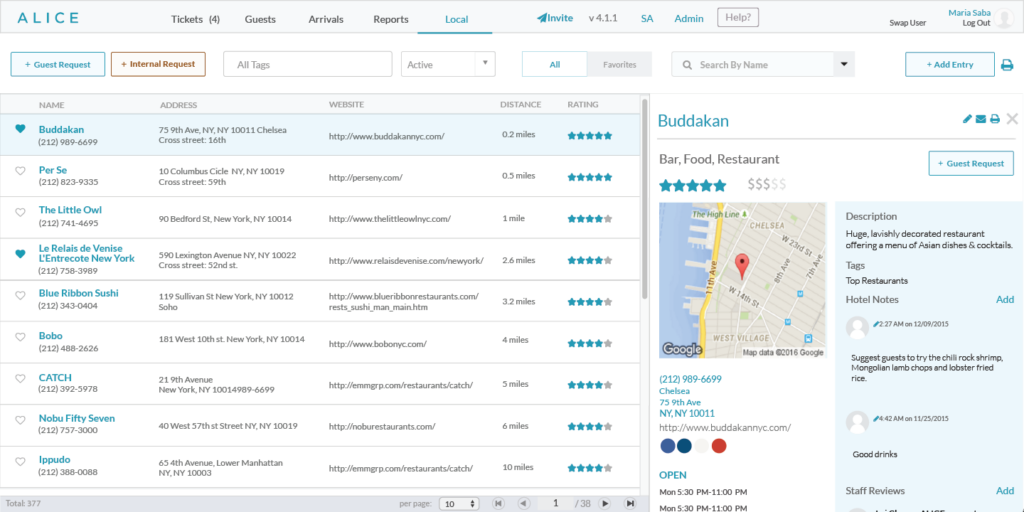Click the Invite paper plane icon

click(541, 18)
